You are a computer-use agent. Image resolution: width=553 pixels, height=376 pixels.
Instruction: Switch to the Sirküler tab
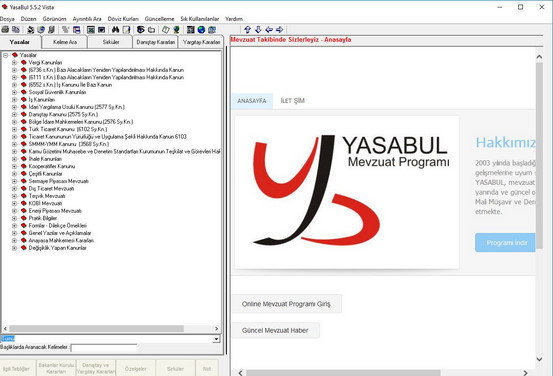[110, 42]
